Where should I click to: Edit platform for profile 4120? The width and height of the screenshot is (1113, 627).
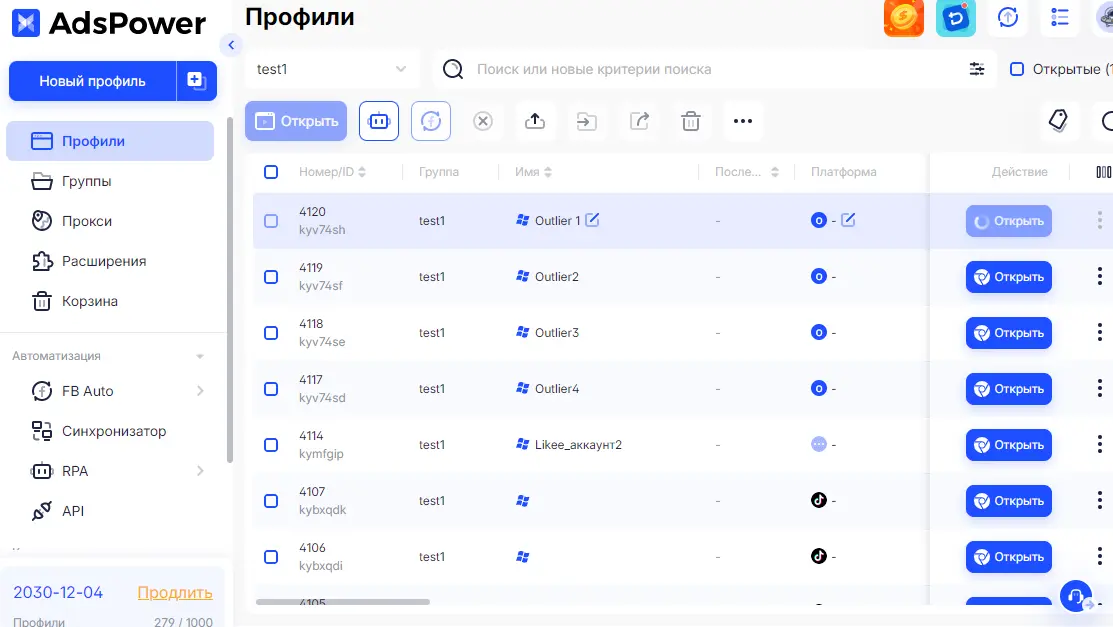(848, 220)
